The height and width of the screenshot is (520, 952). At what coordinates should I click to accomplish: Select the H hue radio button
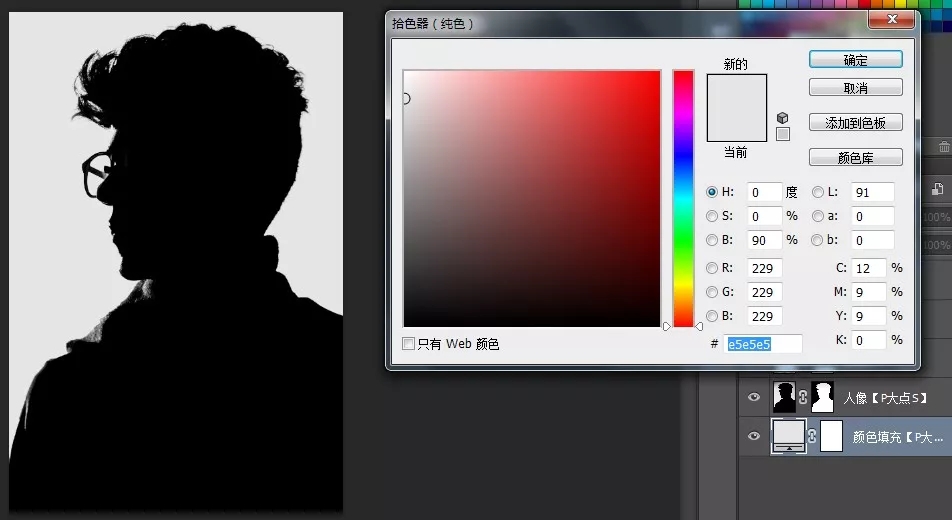click(712, 192)
